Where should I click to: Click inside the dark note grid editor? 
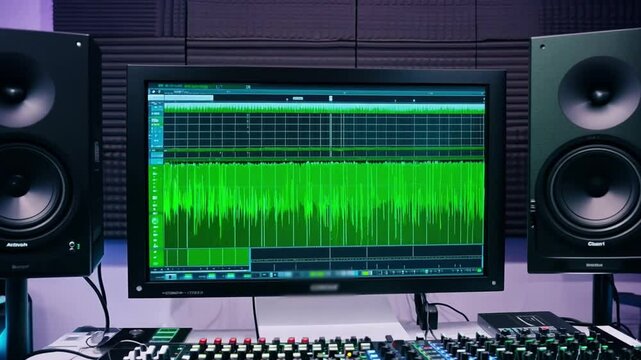(324, 131)
